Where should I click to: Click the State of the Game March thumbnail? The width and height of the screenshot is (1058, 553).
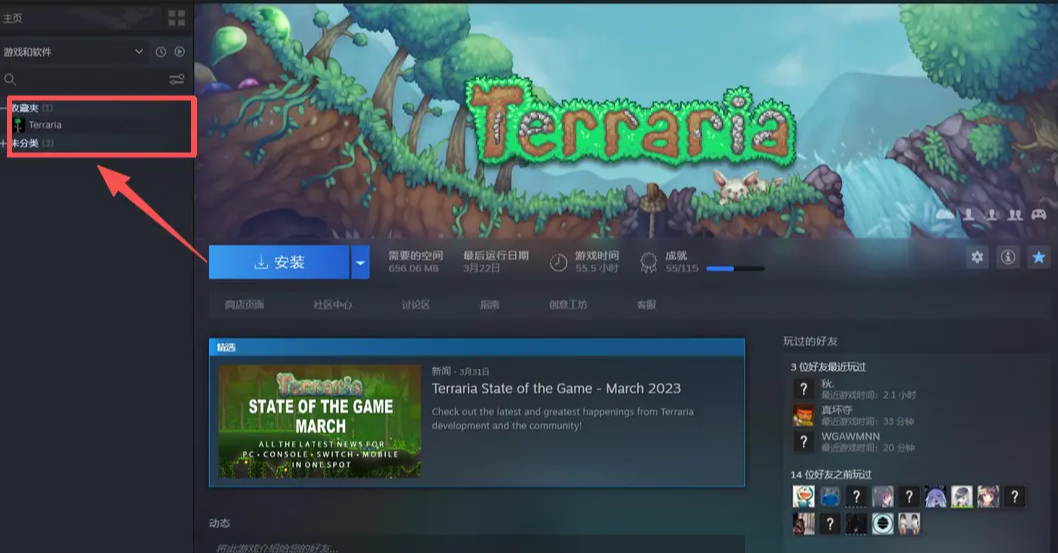pos(320,421)
